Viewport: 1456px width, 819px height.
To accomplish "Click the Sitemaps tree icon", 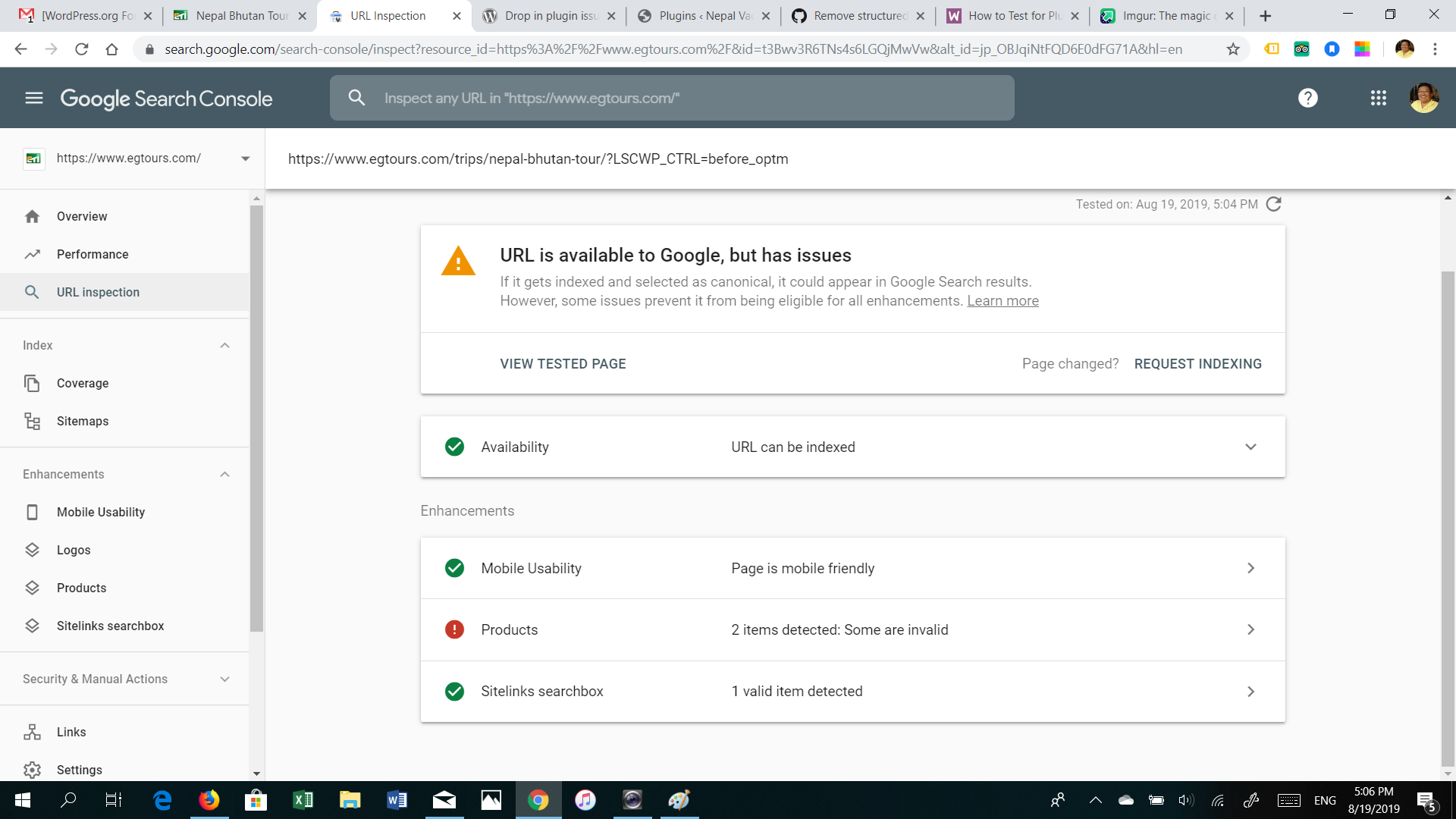I will point(32,421).
